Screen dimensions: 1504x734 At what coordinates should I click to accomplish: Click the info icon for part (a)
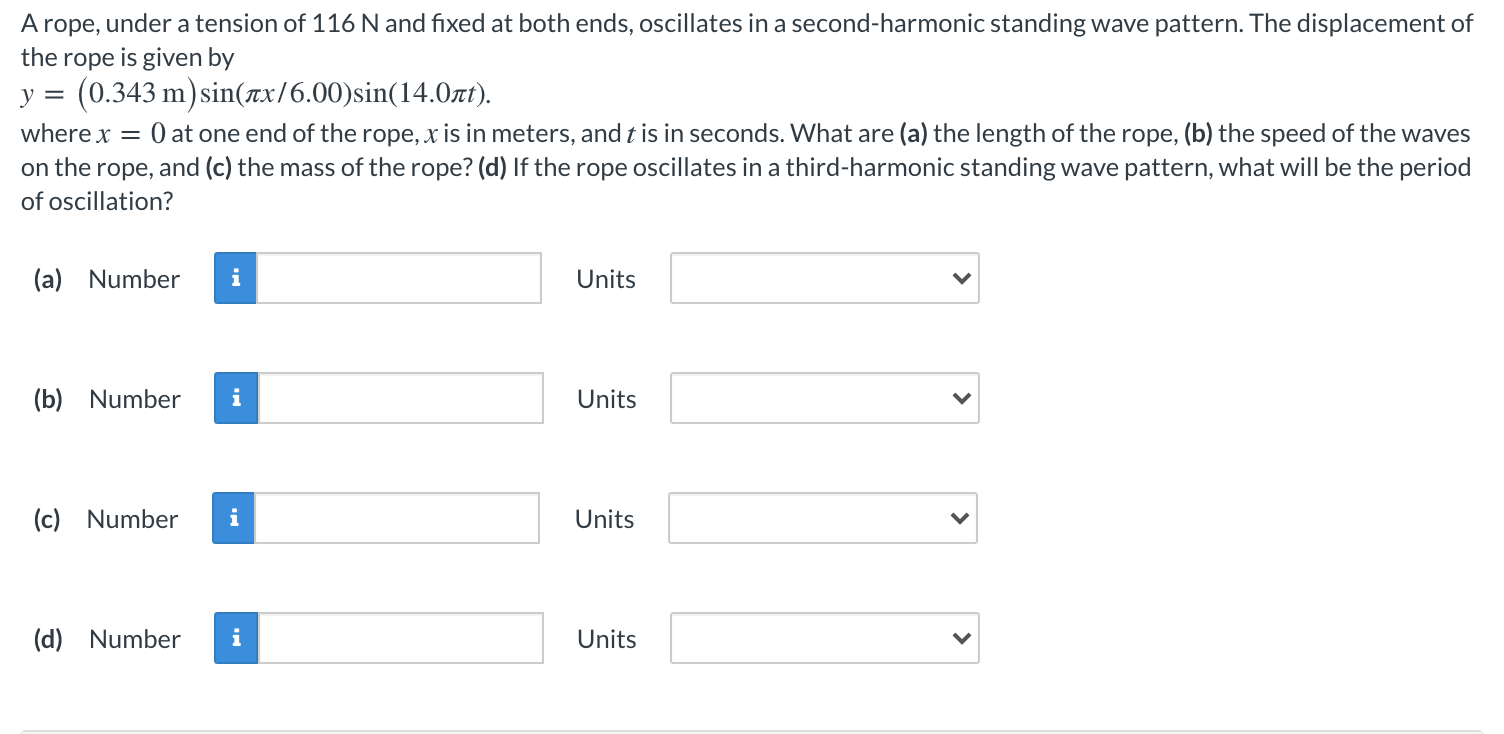236,278
